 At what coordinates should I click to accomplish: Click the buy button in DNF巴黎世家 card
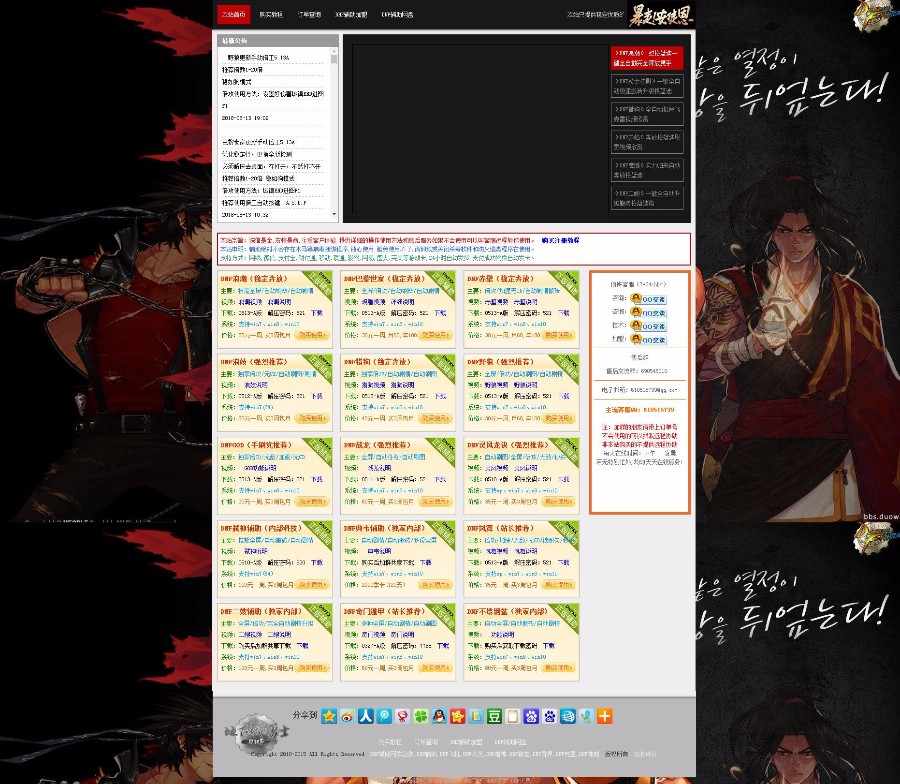click(x=435, y=335)
